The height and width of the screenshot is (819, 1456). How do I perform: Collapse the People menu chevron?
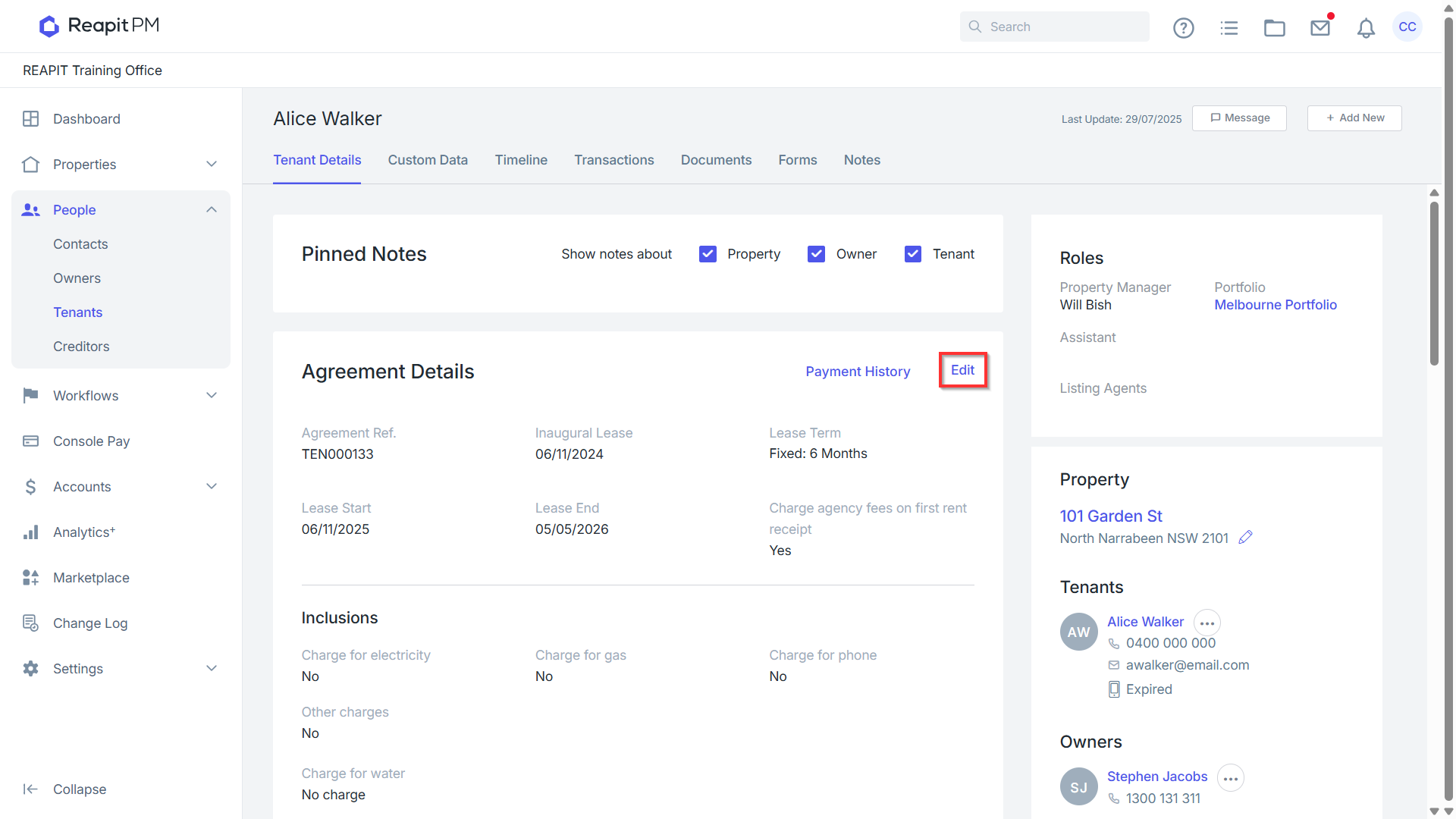(x=212, y=210)
